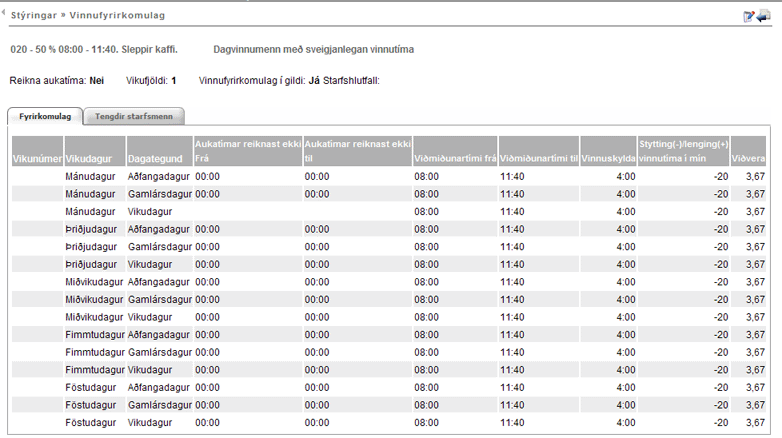Open the Stýringar breadcrumb link
The width and height of the screenshot is (782, 438).
tap(34, 15)
